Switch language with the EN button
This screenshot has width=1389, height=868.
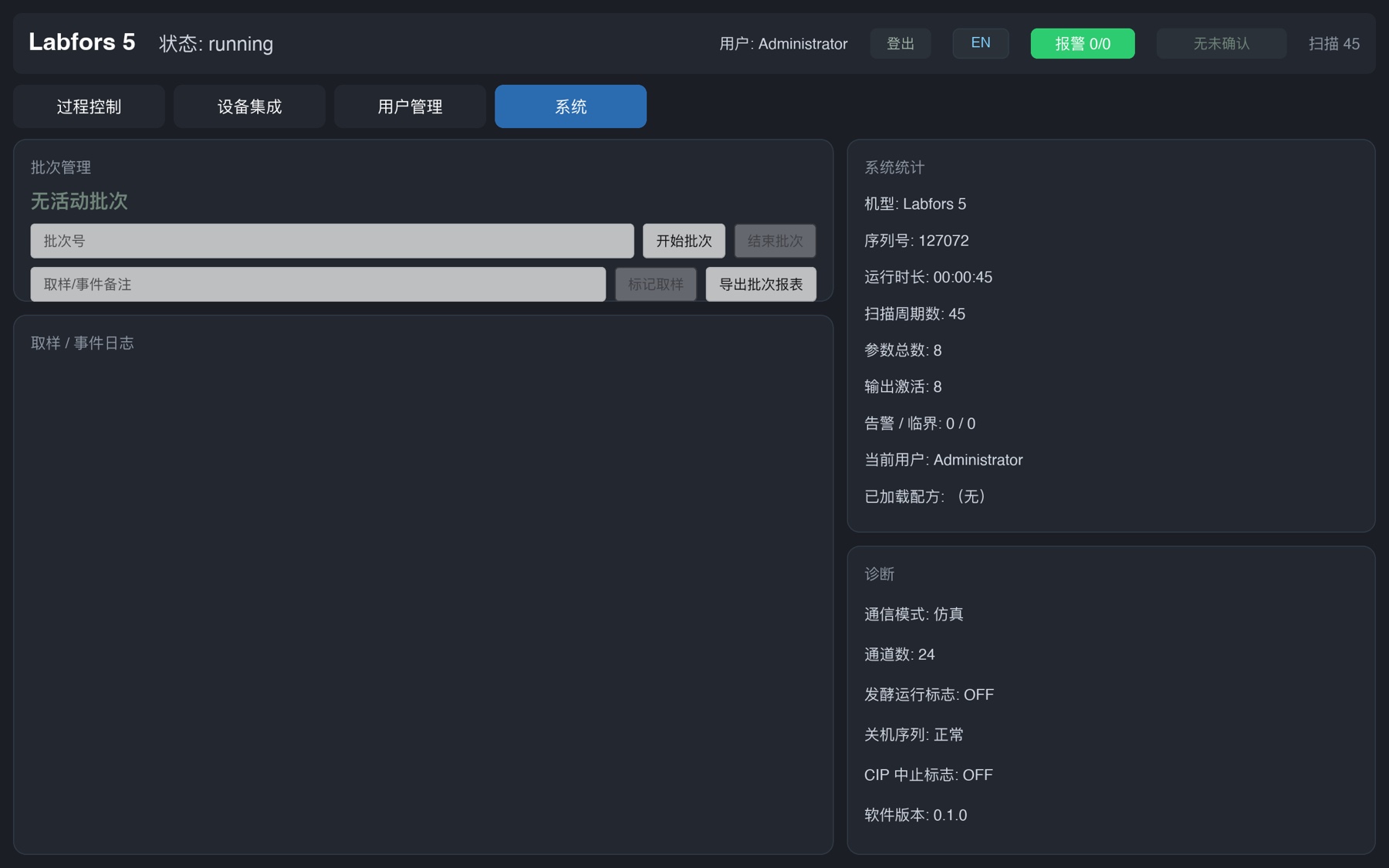click(x=981, y=43)
